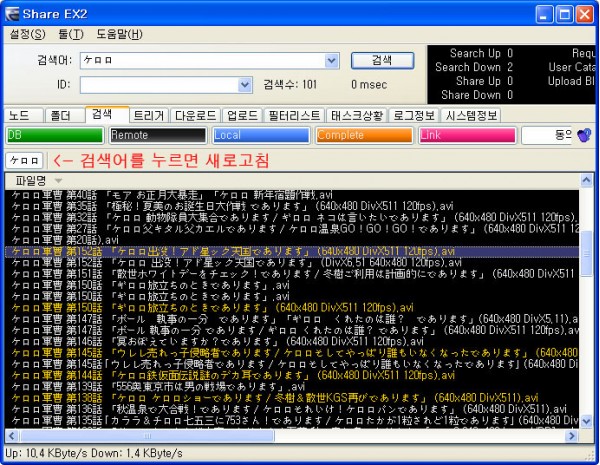Select the ケロロ軍曹 第27話 file row
The image size is (600, 465).
[x=292, y=229]
